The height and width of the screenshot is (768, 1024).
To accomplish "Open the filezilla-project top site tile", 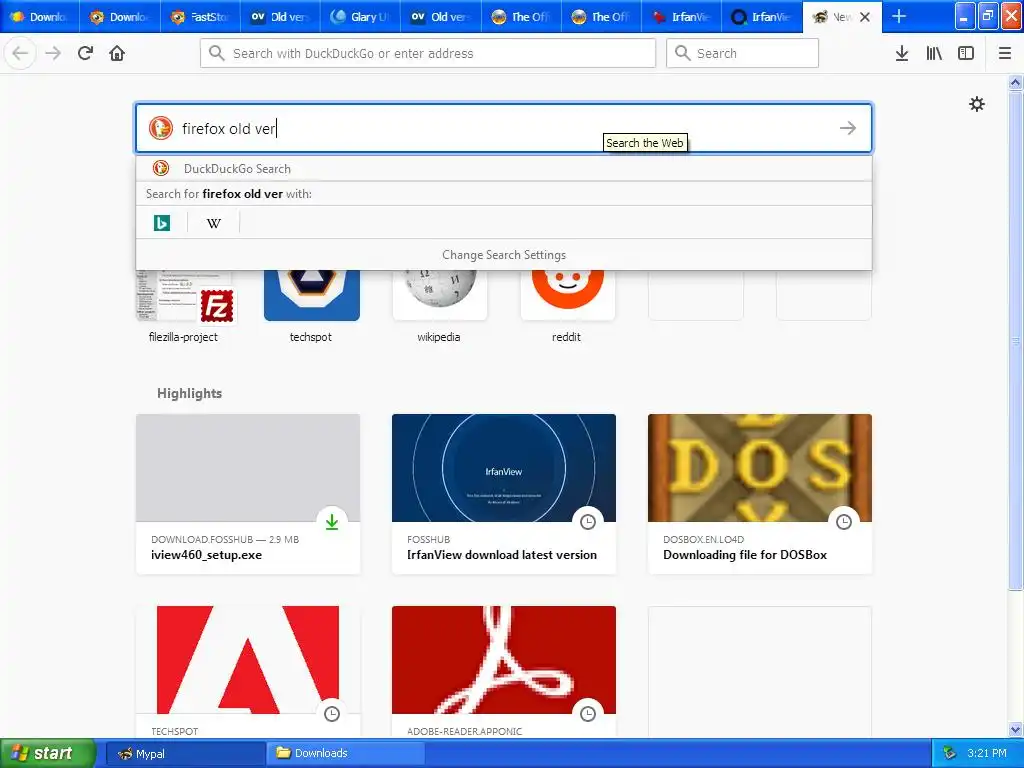I will click(184, 307).
